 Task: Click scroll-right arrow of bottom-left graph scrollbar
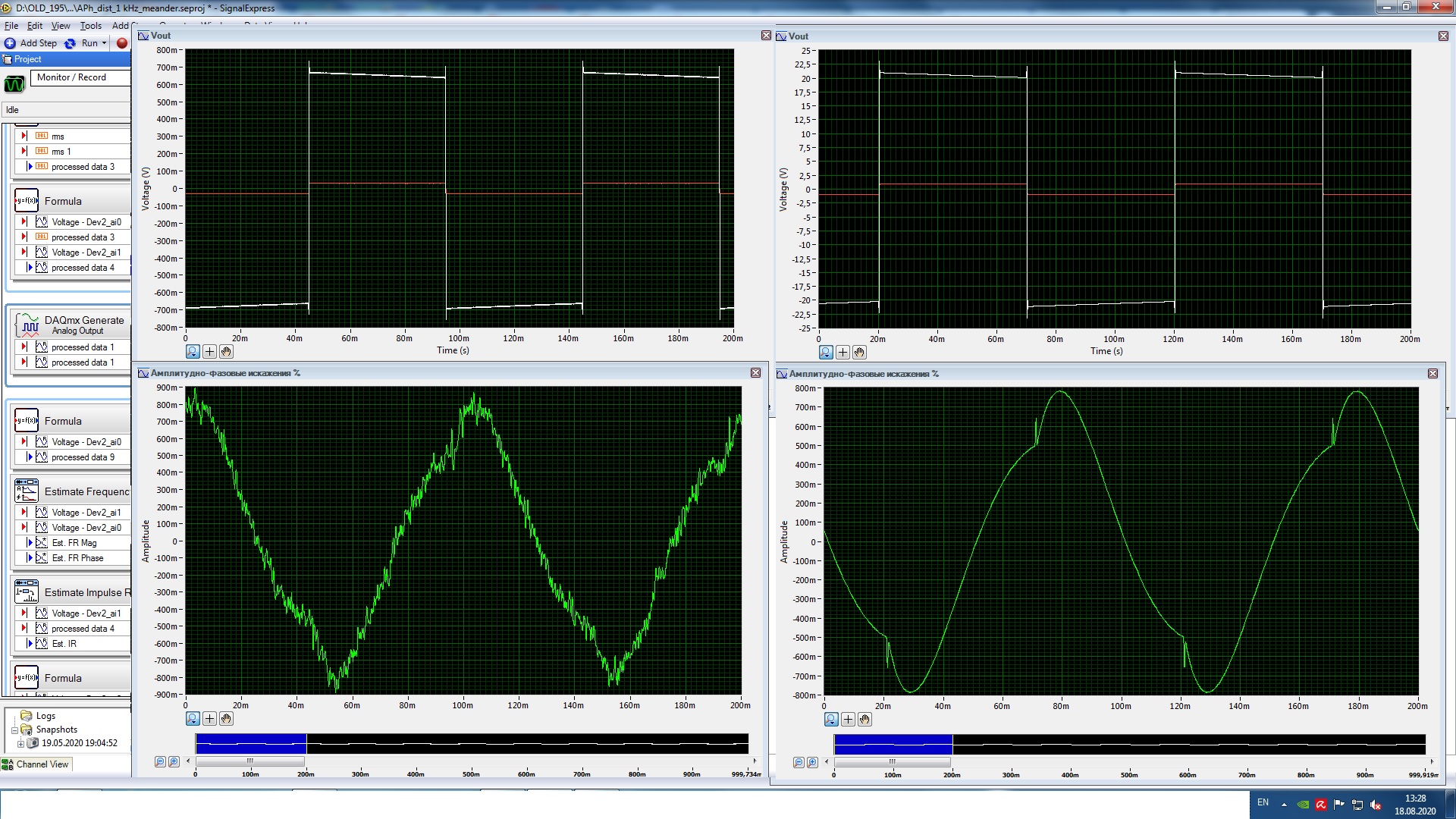[754, 761]
